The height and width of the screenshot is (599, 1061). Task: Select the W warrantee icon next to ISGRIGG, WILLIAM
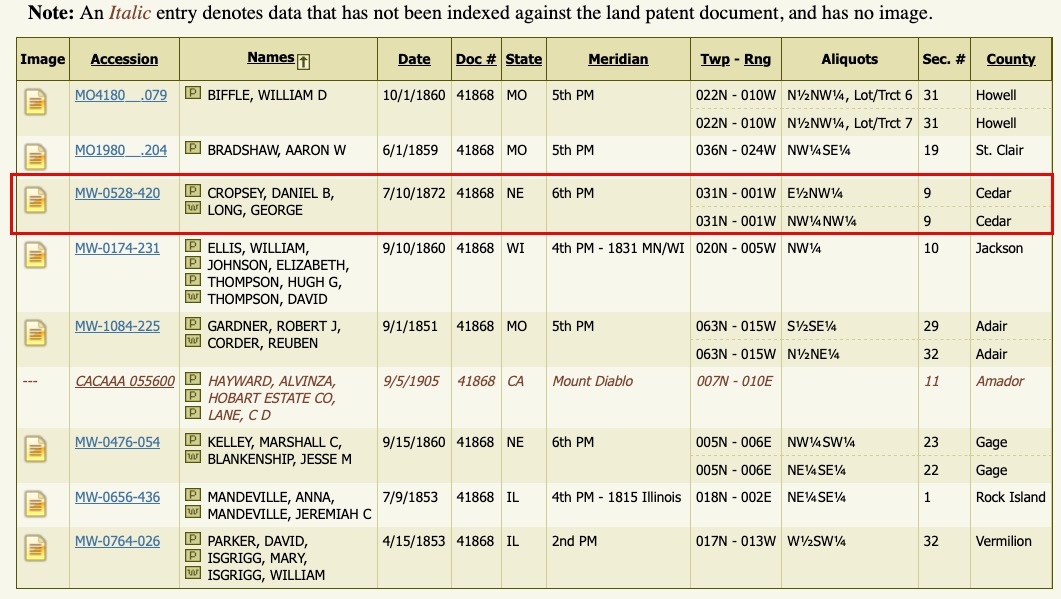coord(192,575)
